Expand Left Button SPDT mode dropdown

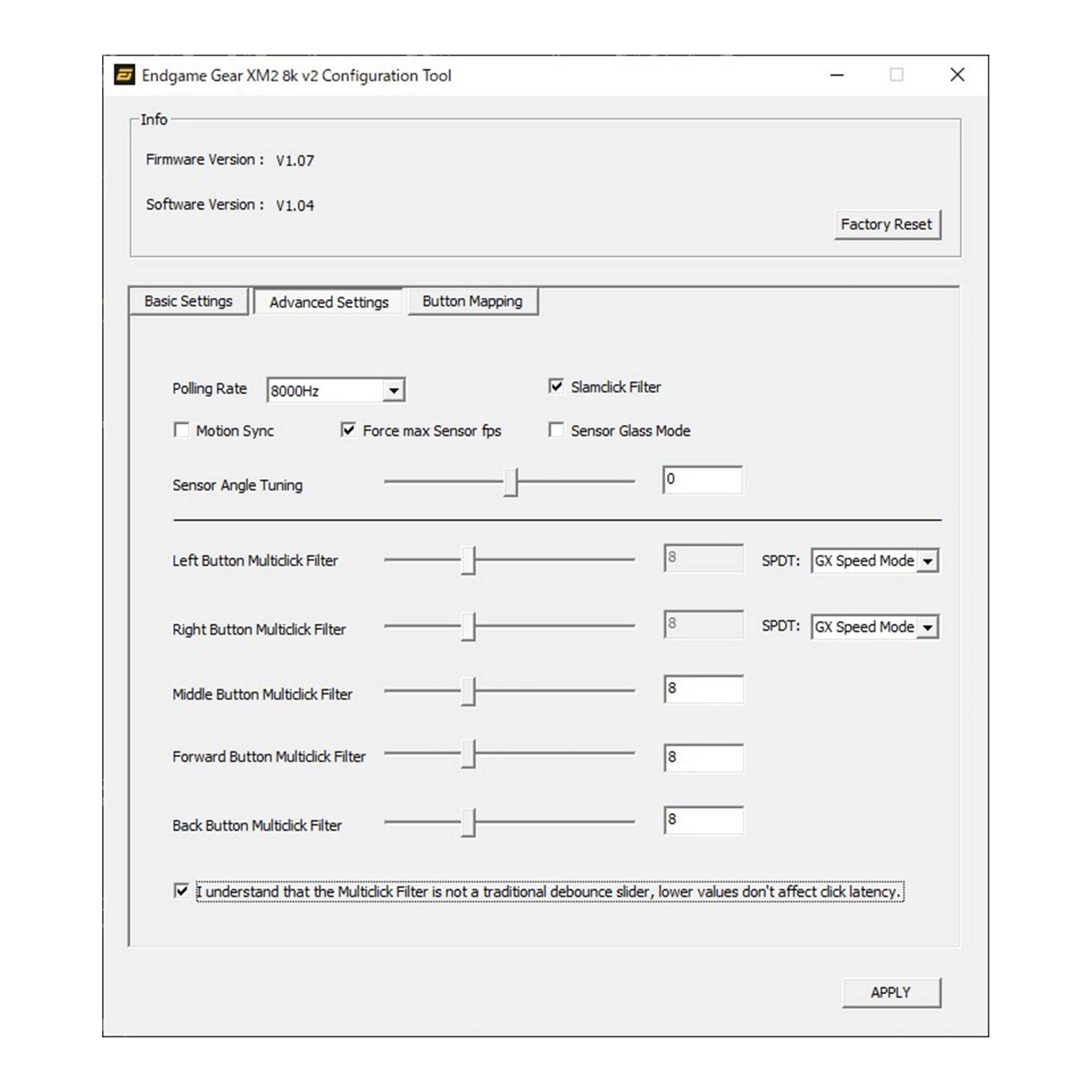point(928,561)
